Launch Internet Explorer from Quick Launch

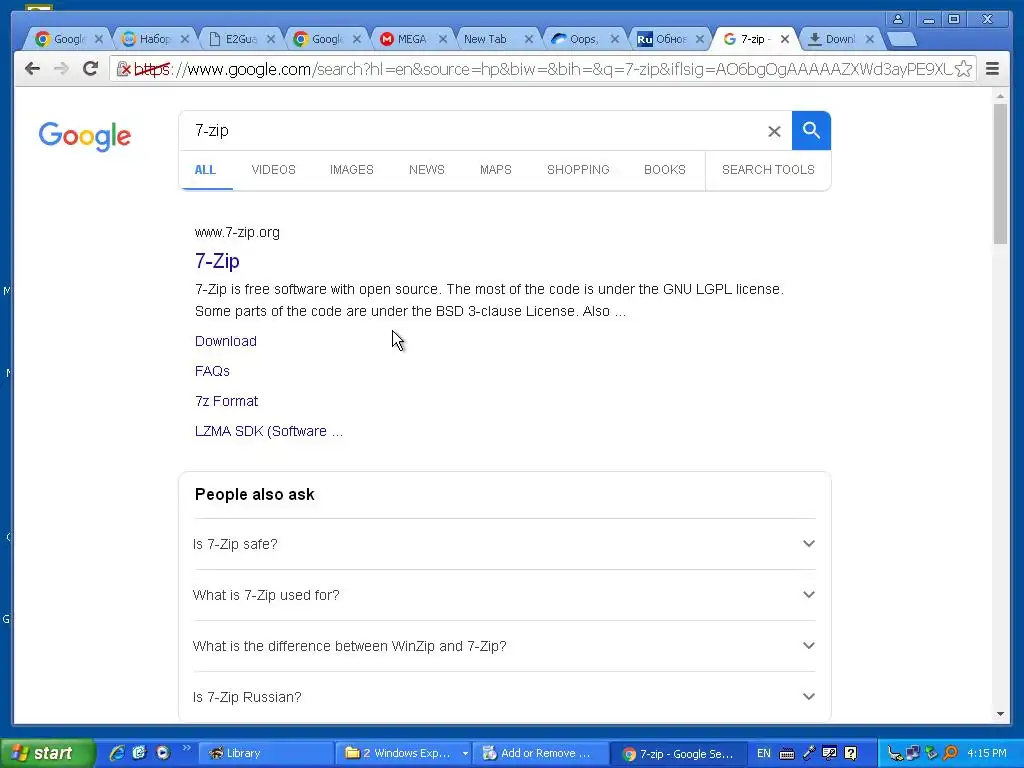coord(117,753)
